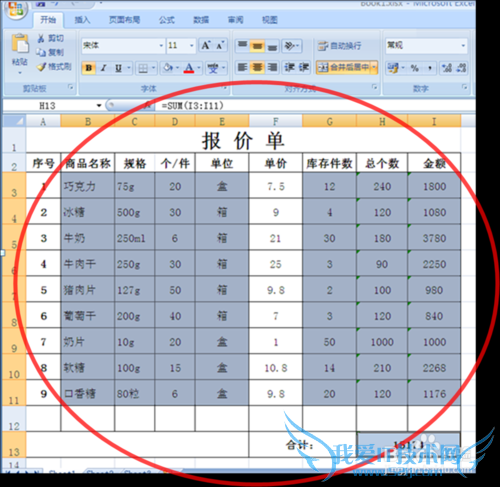Toggle 合并后居中 merge and center
Screen dimensions: 500x487
click(x=343, y=68)
